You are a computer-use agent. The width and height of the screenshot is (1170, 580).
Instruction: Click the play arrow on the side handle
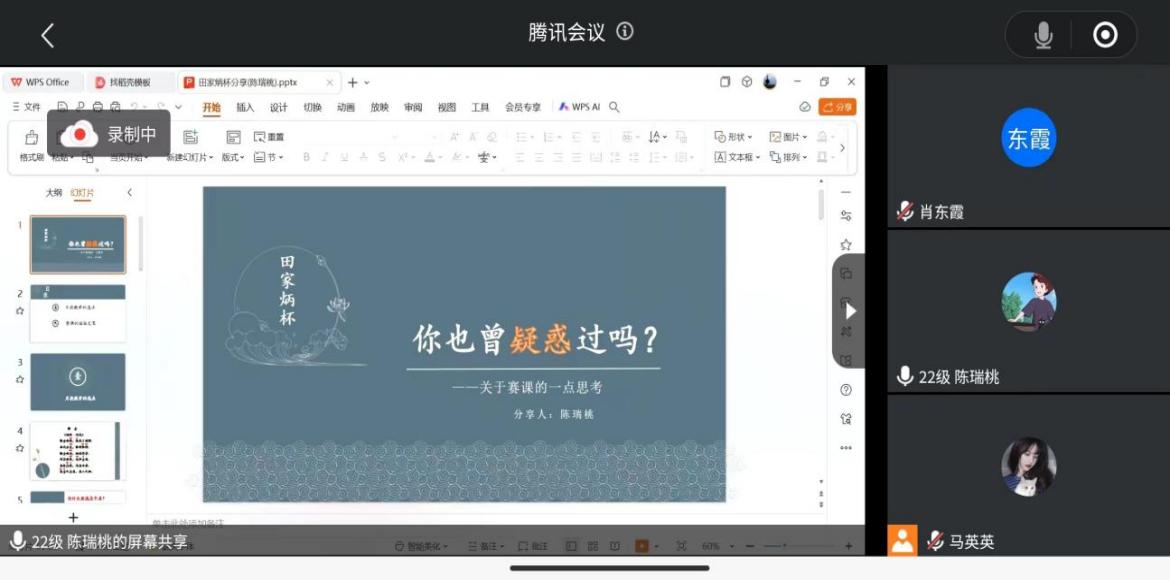pos(850,311)
